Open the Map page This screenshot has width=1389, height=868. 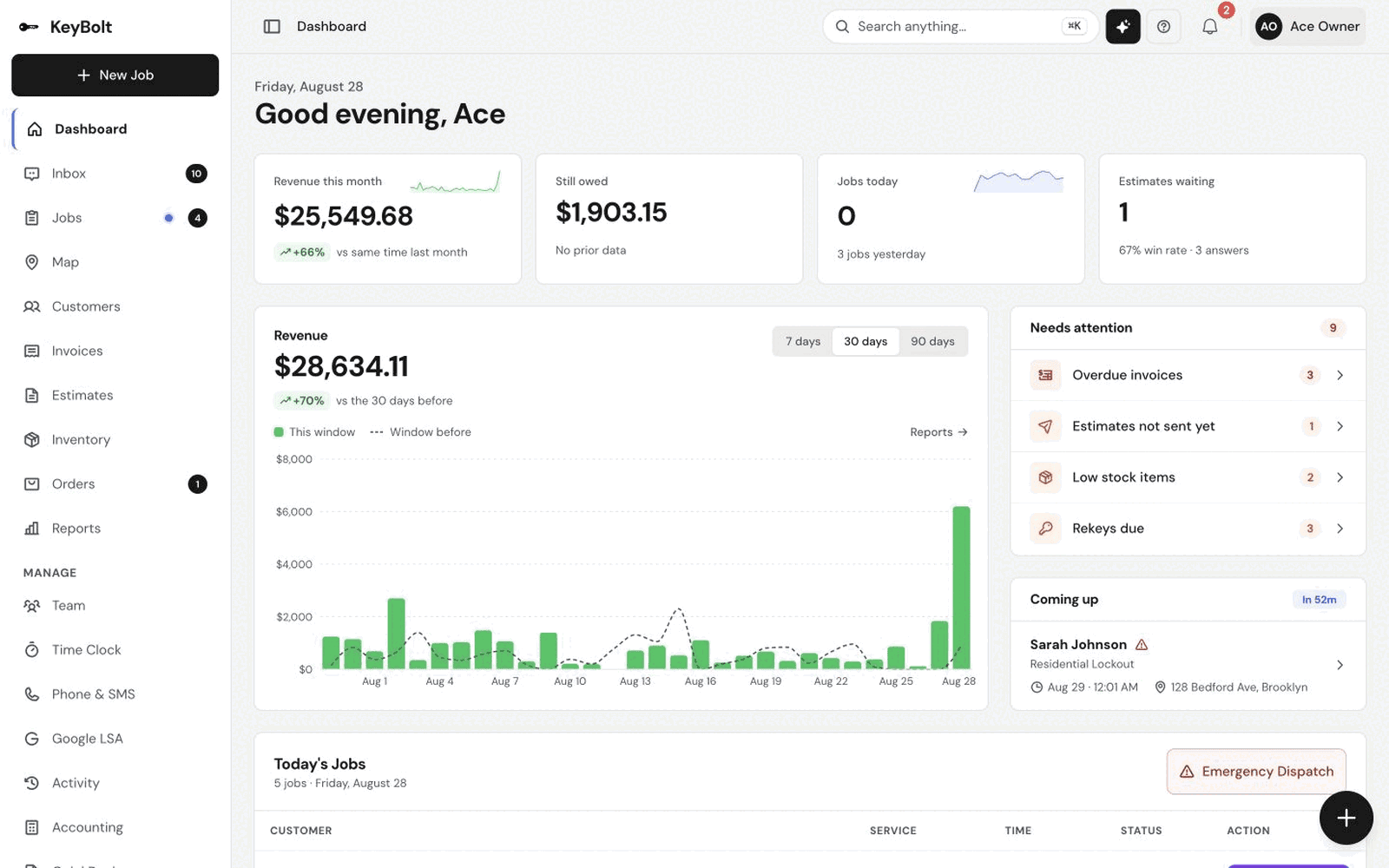tap(115, 262)
